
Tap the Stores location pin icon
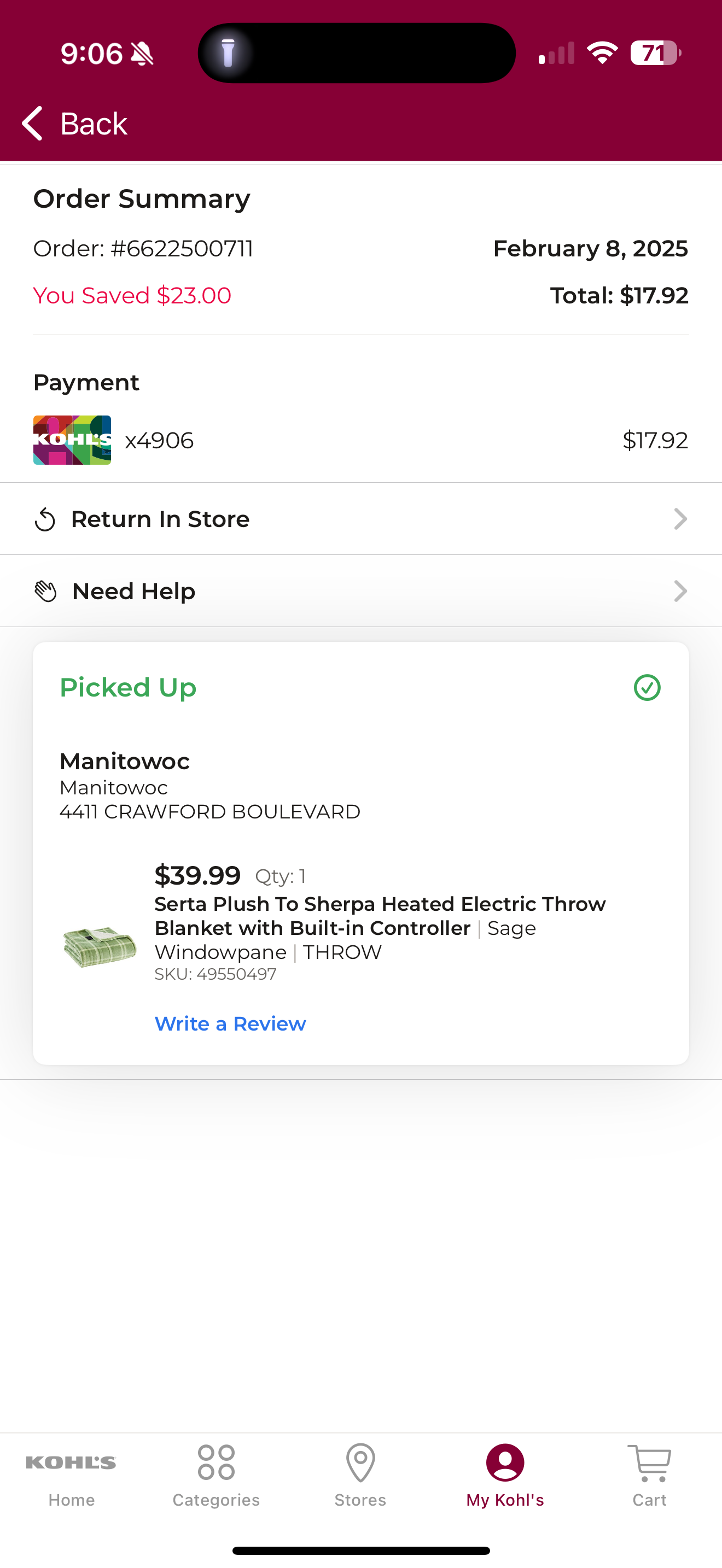[x=360, y=1462]
